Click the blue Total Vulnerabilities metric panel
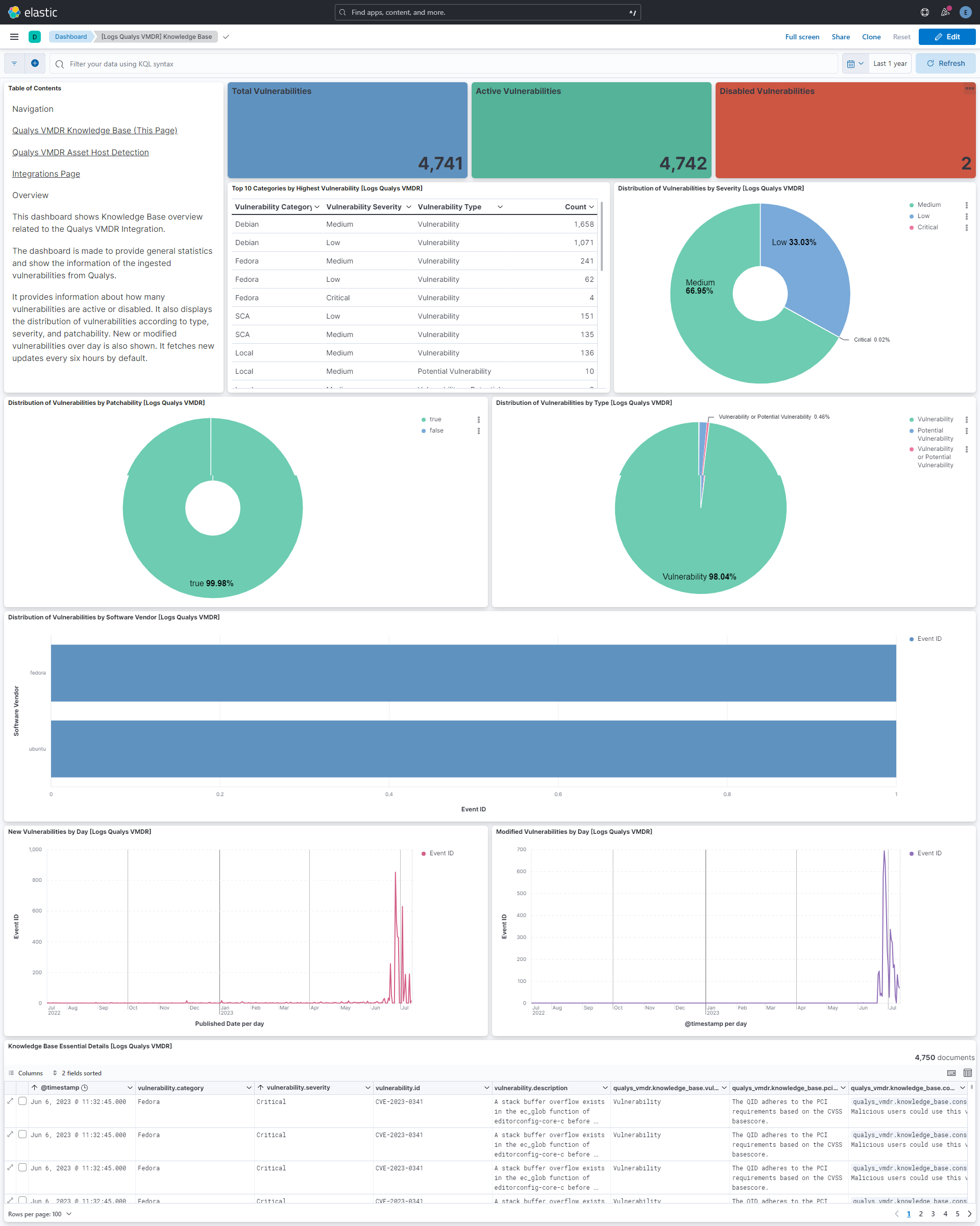The height and width of the screenshot is (1226, 980). [347, 130]
